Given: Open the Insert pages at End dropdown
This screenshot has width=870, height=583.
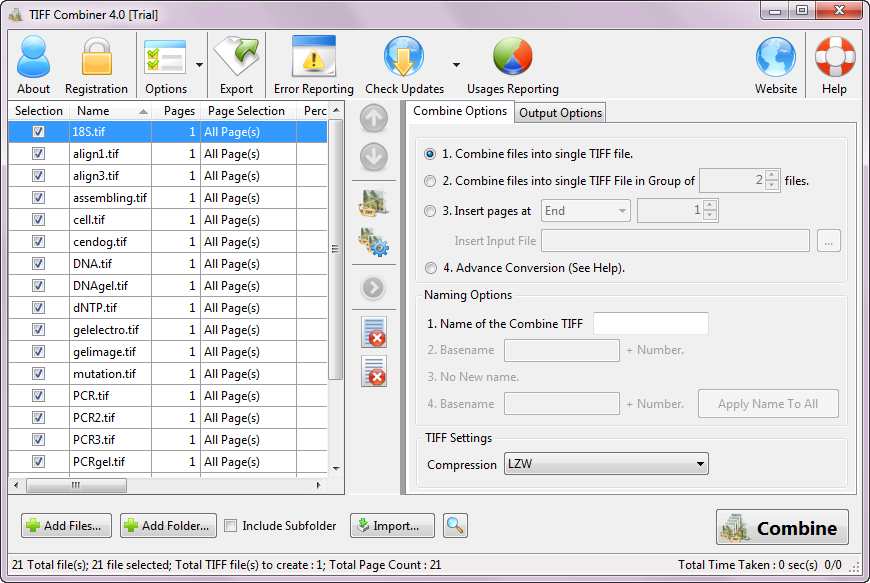Looking at the screenshot, I should (x=585, y=211).
